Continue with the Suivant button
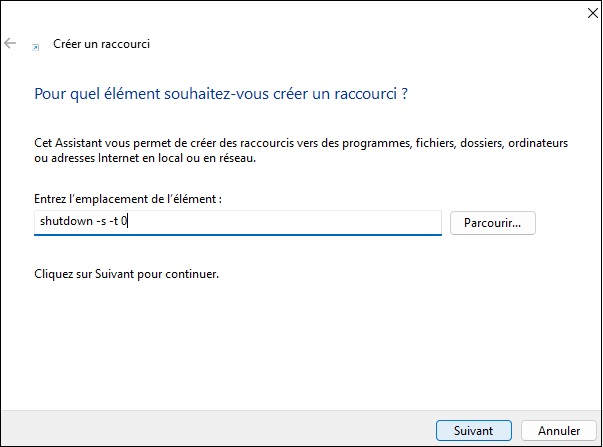Image resolution: width=603 pixels, height=447 pixels. coord(474,430)
